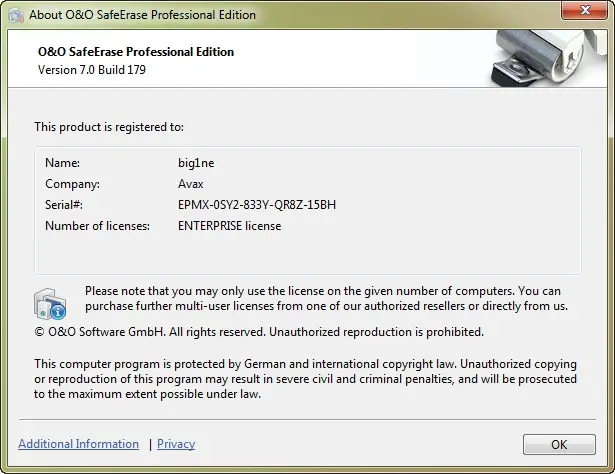Select the registered name big1ne
This screenshot has width=615, height=474.
(x=196, y=163)
